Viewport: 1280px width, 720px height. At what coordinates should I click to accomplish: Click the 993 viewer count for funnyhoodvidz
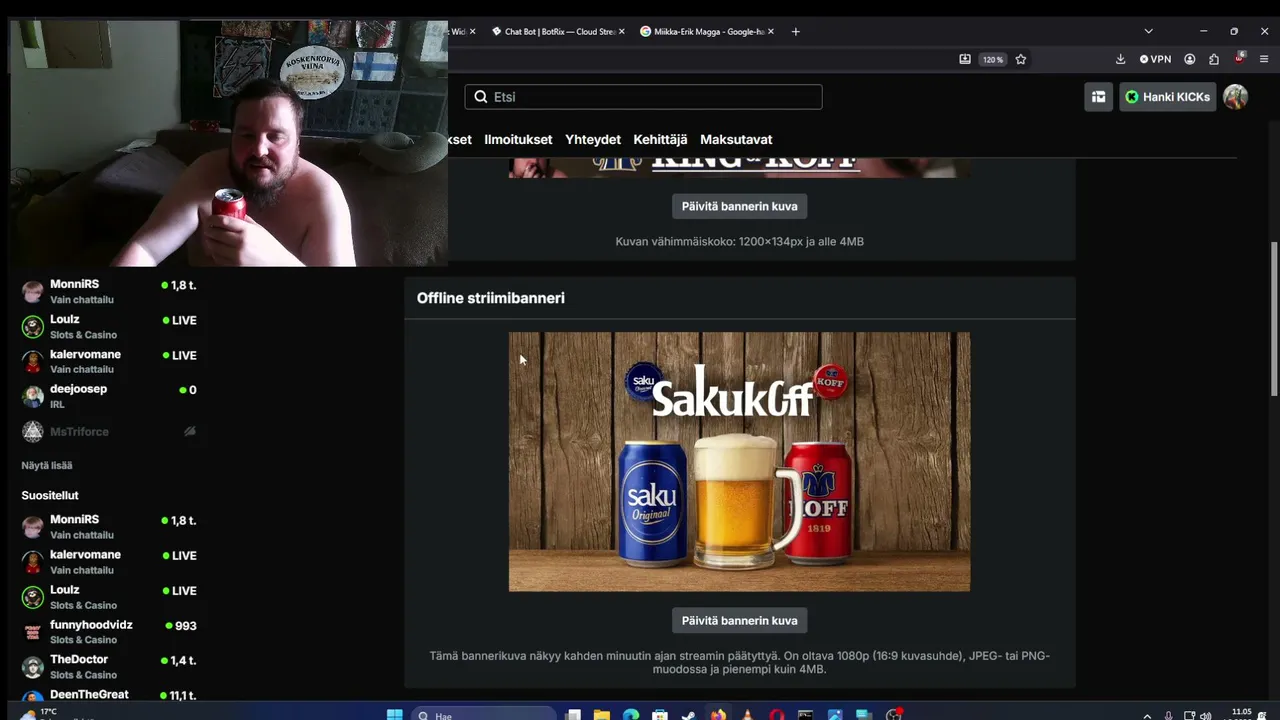[x=186, y=626]
